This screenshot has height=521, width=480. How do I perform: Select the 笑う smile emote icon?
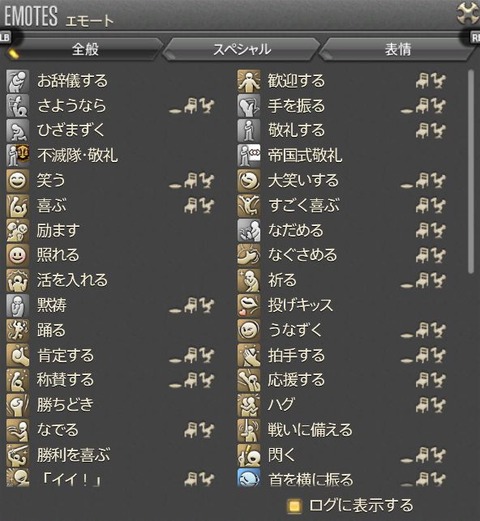click(18, 181)
